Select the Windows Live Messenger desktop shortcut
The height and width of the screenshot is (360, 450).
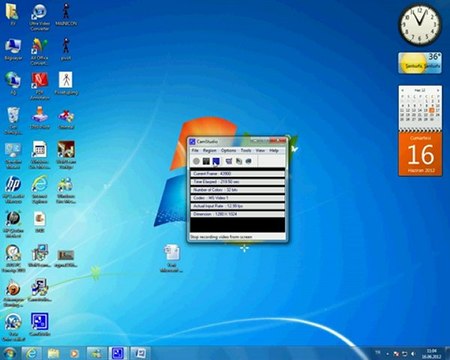(x=66, y=189)
